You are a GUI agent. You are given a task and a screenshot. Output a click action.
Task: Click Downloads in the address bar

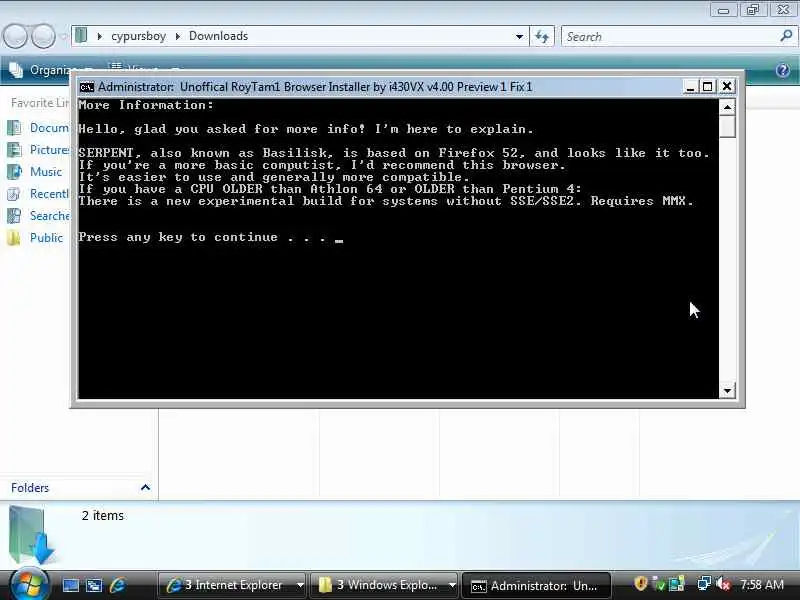218,36
